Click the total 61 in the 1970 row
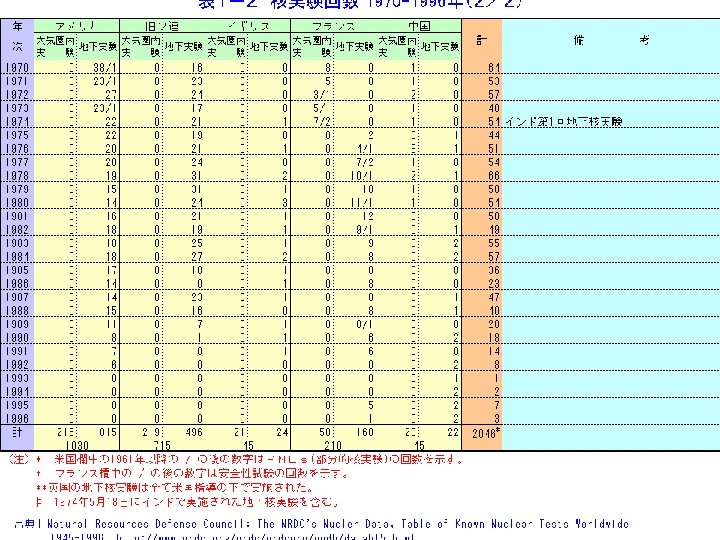 494,68
